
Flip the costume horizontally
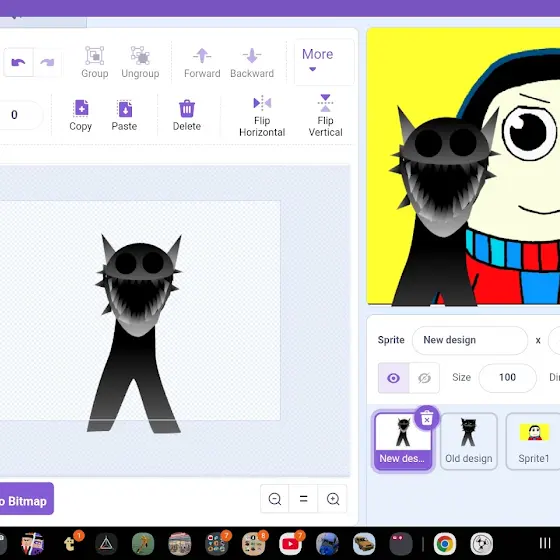click(x=262, y=116)
